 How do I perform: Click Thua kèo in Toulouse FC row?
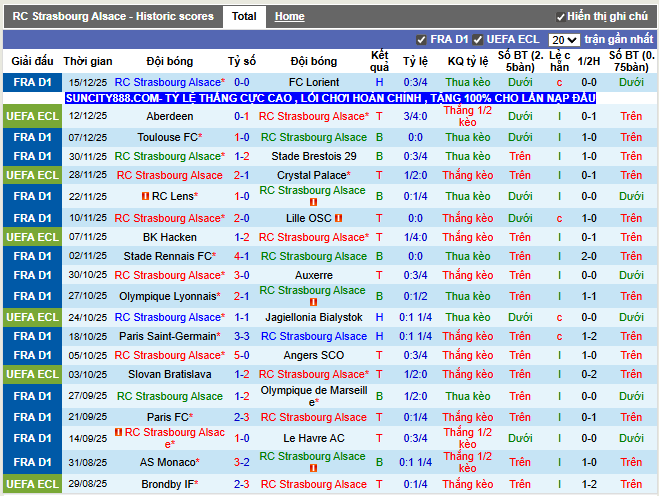point(468,137)
